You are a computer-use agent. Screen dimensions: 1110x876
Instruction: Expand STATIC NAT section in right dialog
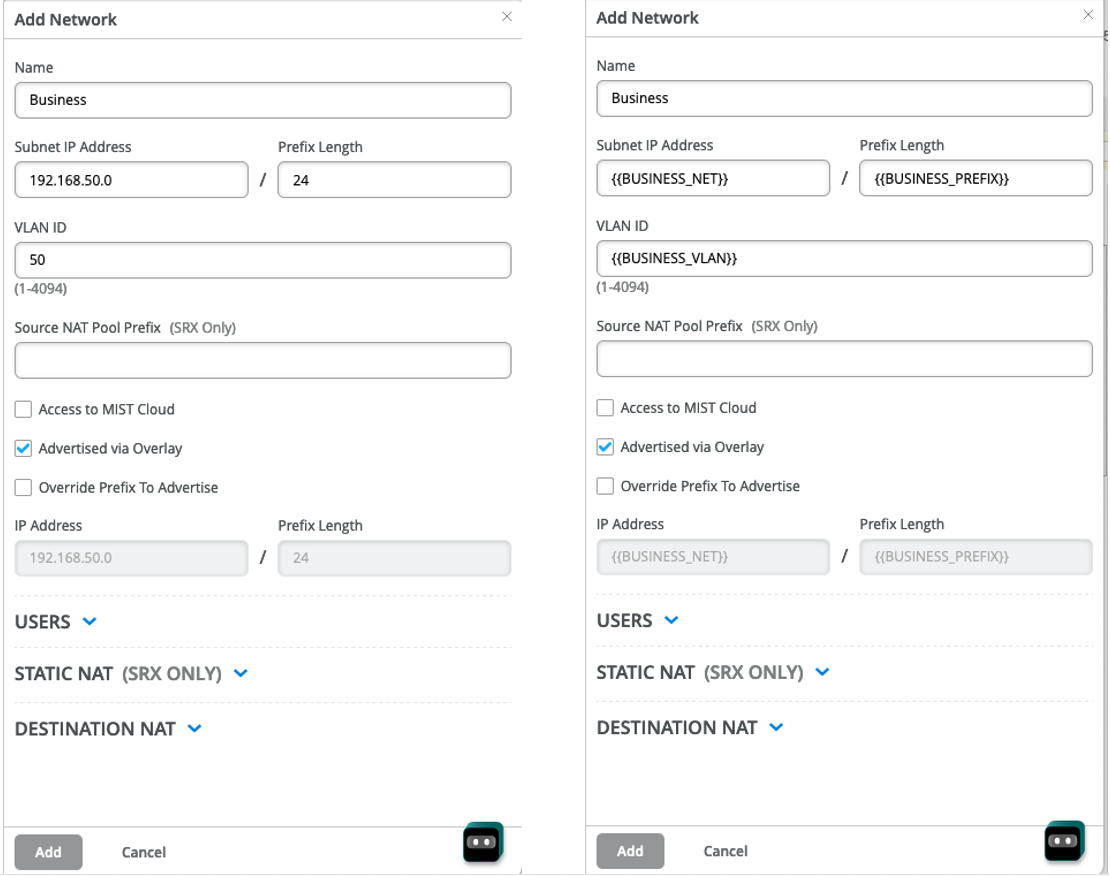click(x=822, y=672)
